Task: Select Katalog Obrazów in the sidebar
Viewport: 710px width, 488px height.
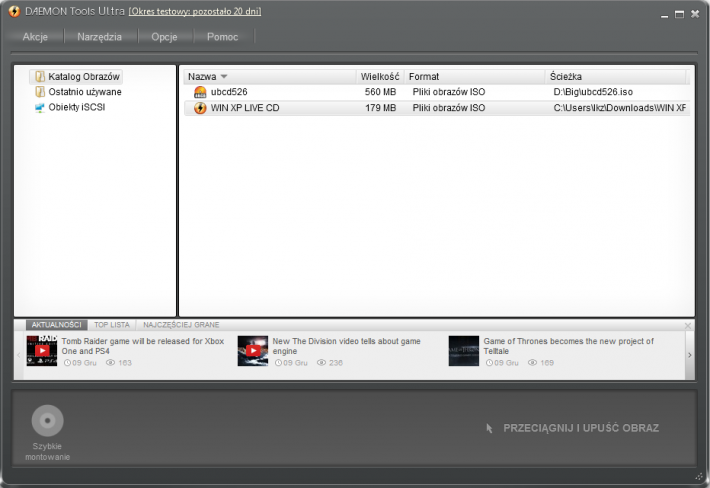Action: coord(76,77)
